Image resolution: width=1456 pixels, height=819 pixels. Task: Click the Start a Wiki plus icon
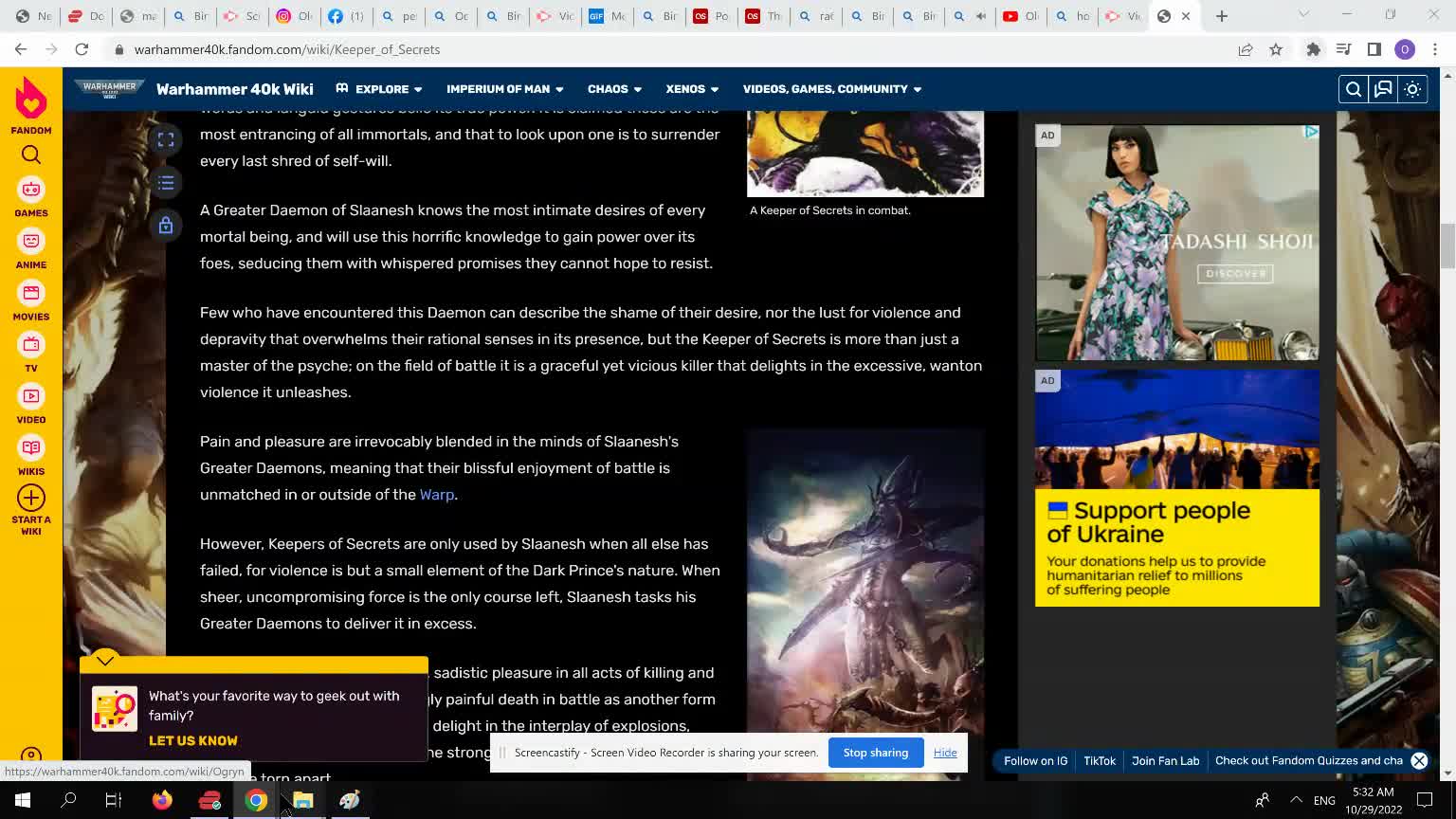31,498
